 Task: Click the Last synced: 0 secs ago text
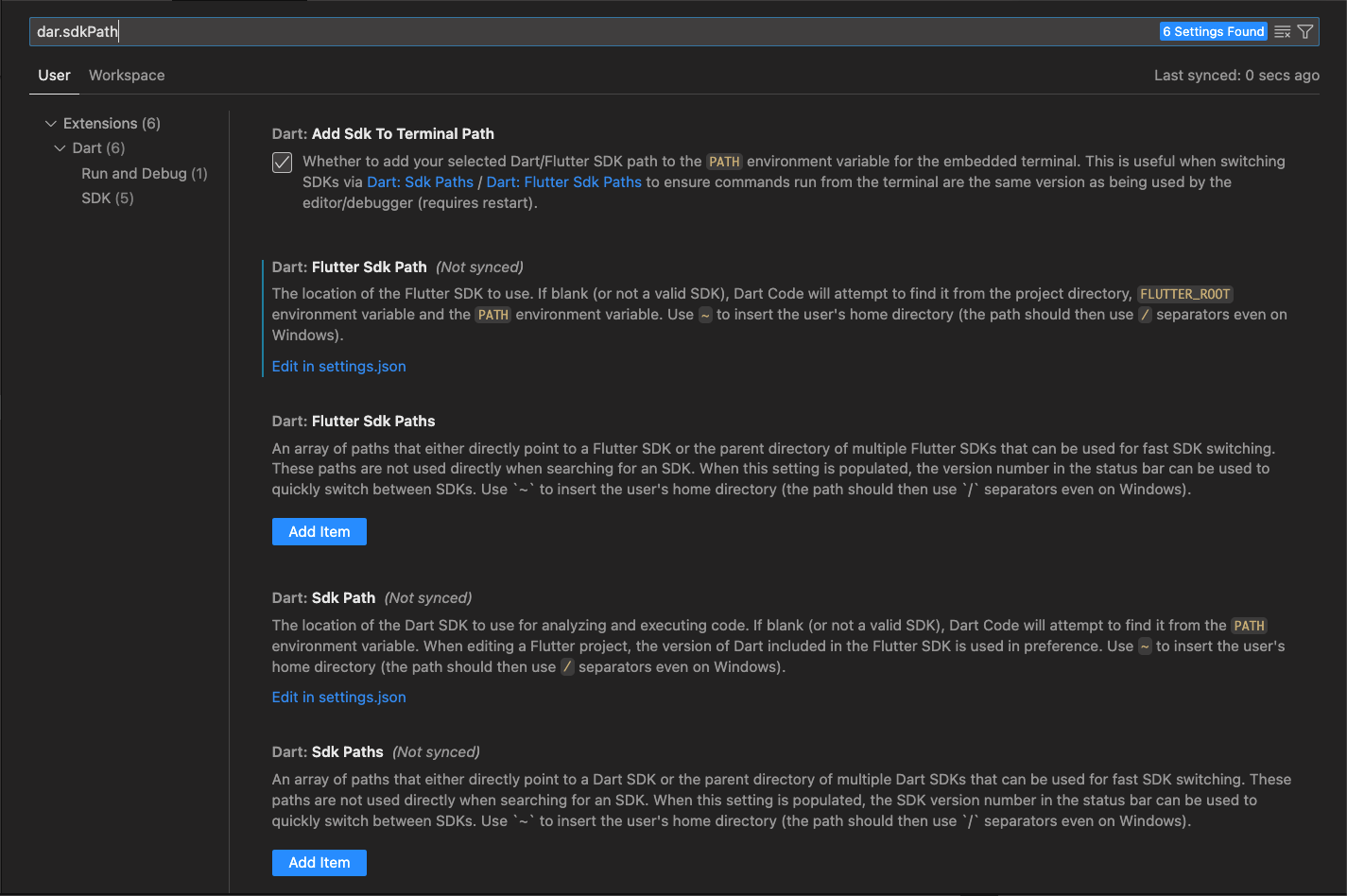click(x=1236, y=76)
